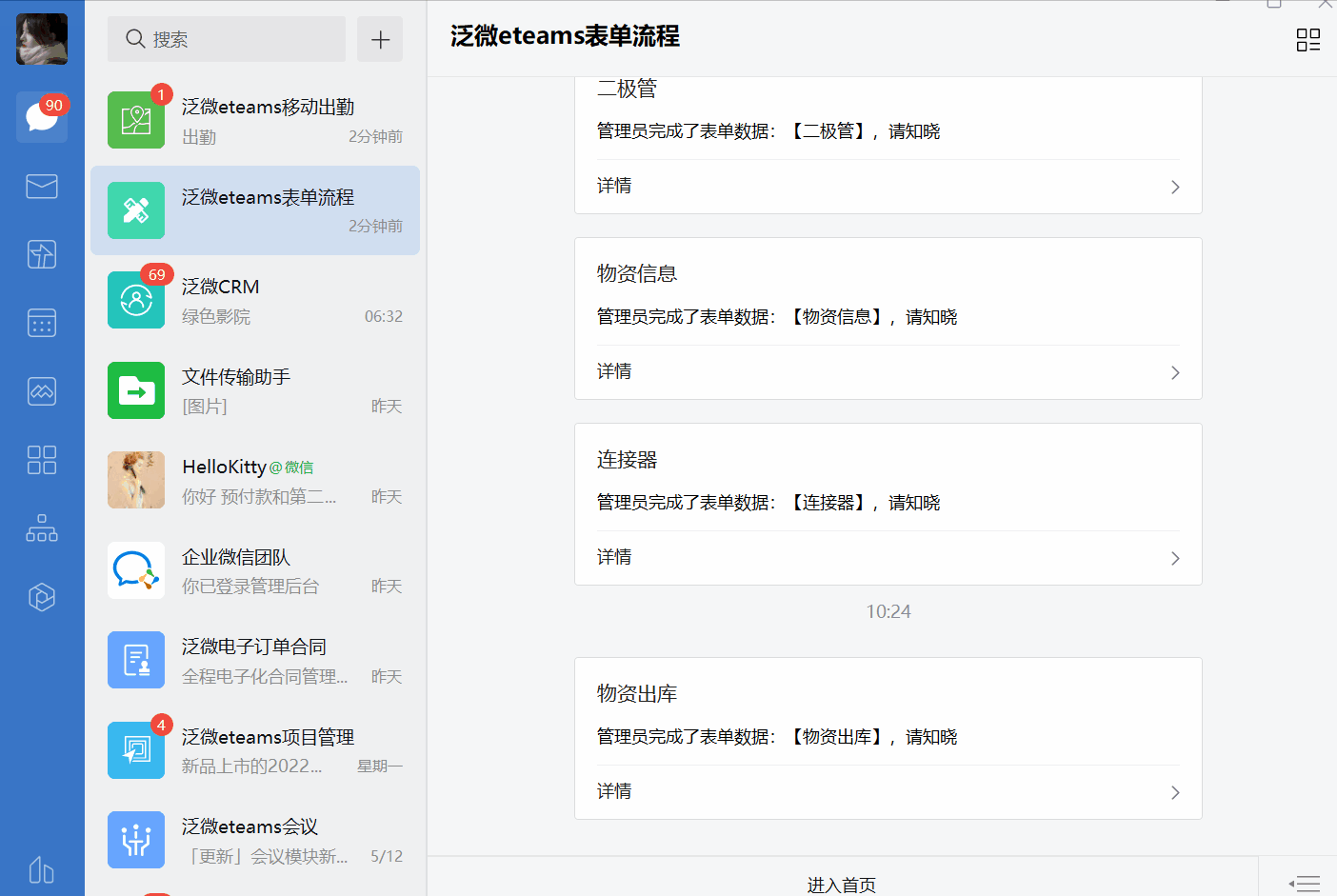
Task: Click the 文件传输助手 green folder icon
Action: [x=136, y=390]
